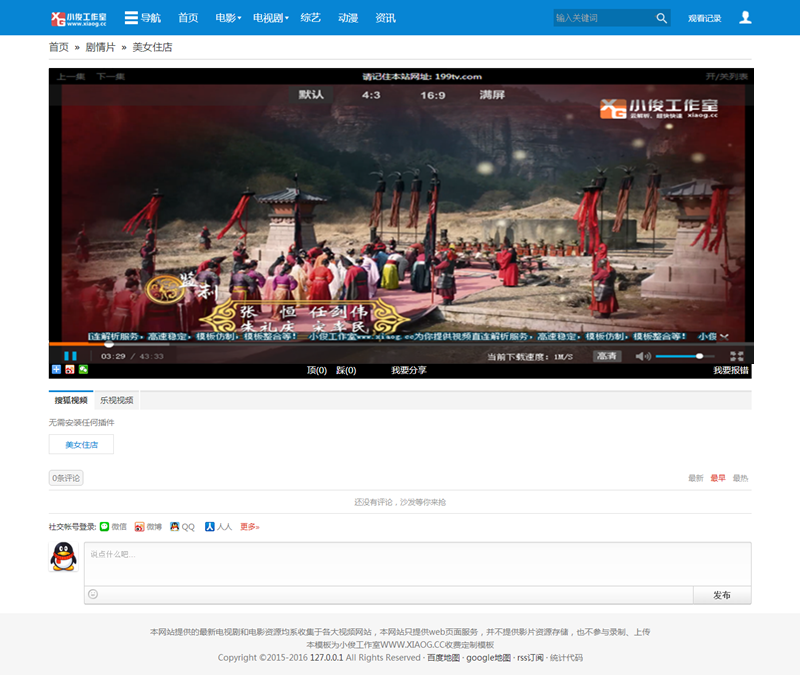Click the 剧情片 breadcrumb link
The image size is (800, 675).
(x=100, y=47)
